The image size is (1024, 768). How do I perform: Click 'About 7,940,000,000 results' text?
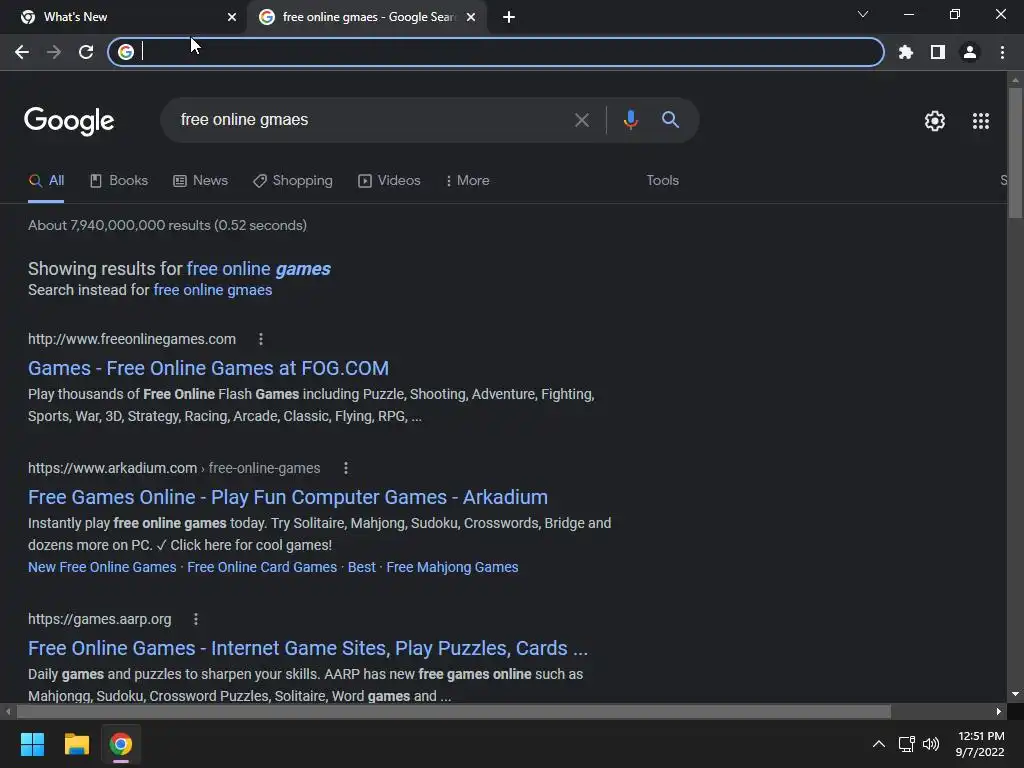tap(167, 225)
